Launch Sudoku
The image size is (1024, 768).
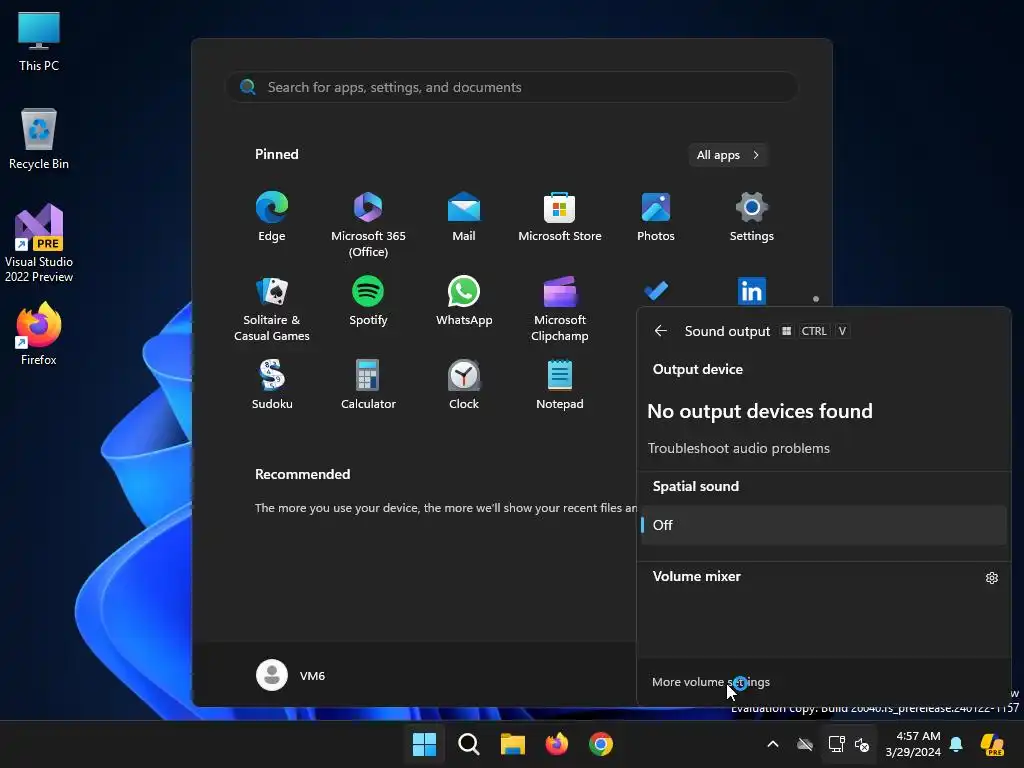click(x=272, y=385)
